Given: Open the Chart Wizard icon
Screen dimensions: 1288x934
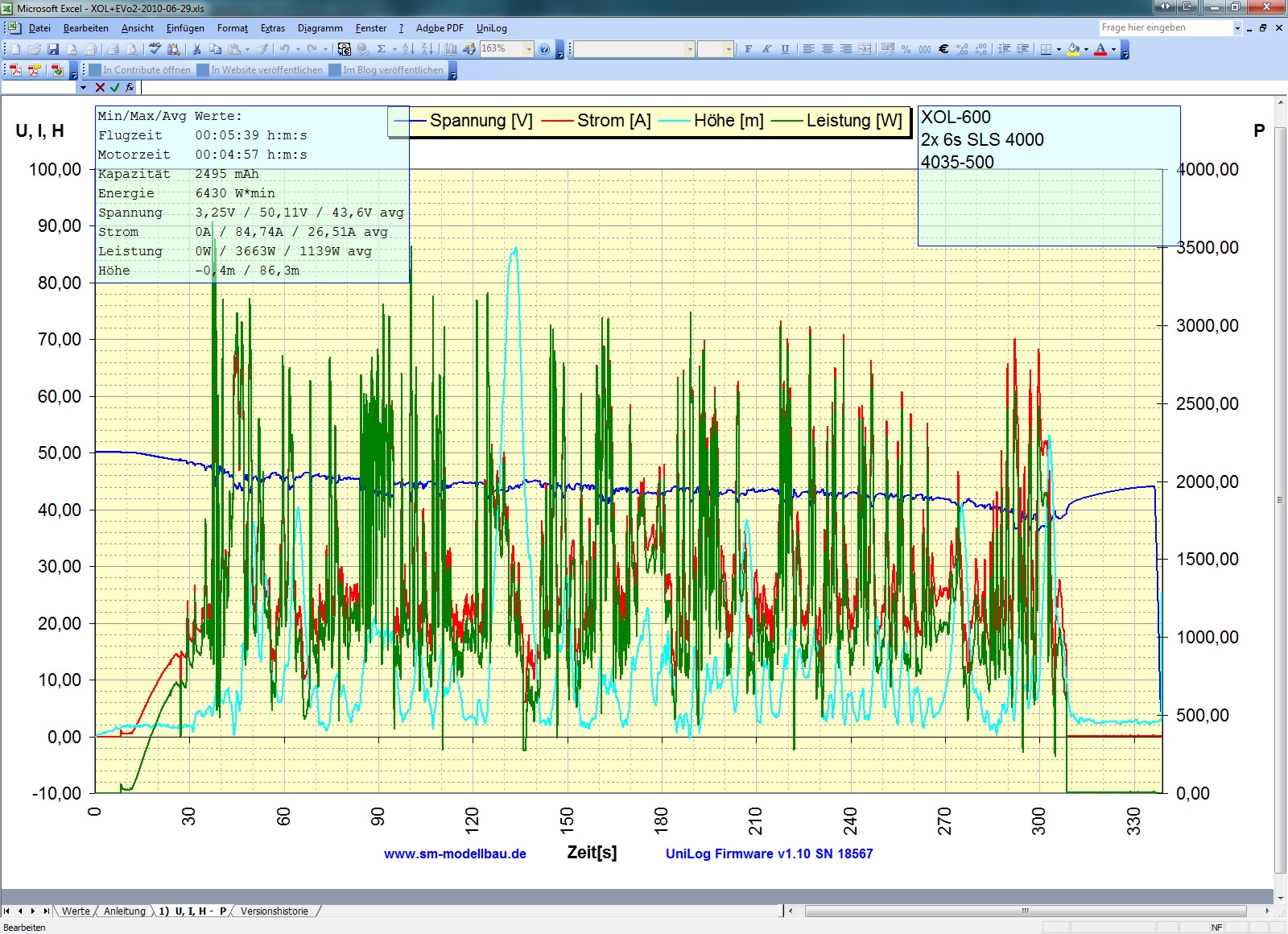Looking at the screenshot, I should click(450, 49).
